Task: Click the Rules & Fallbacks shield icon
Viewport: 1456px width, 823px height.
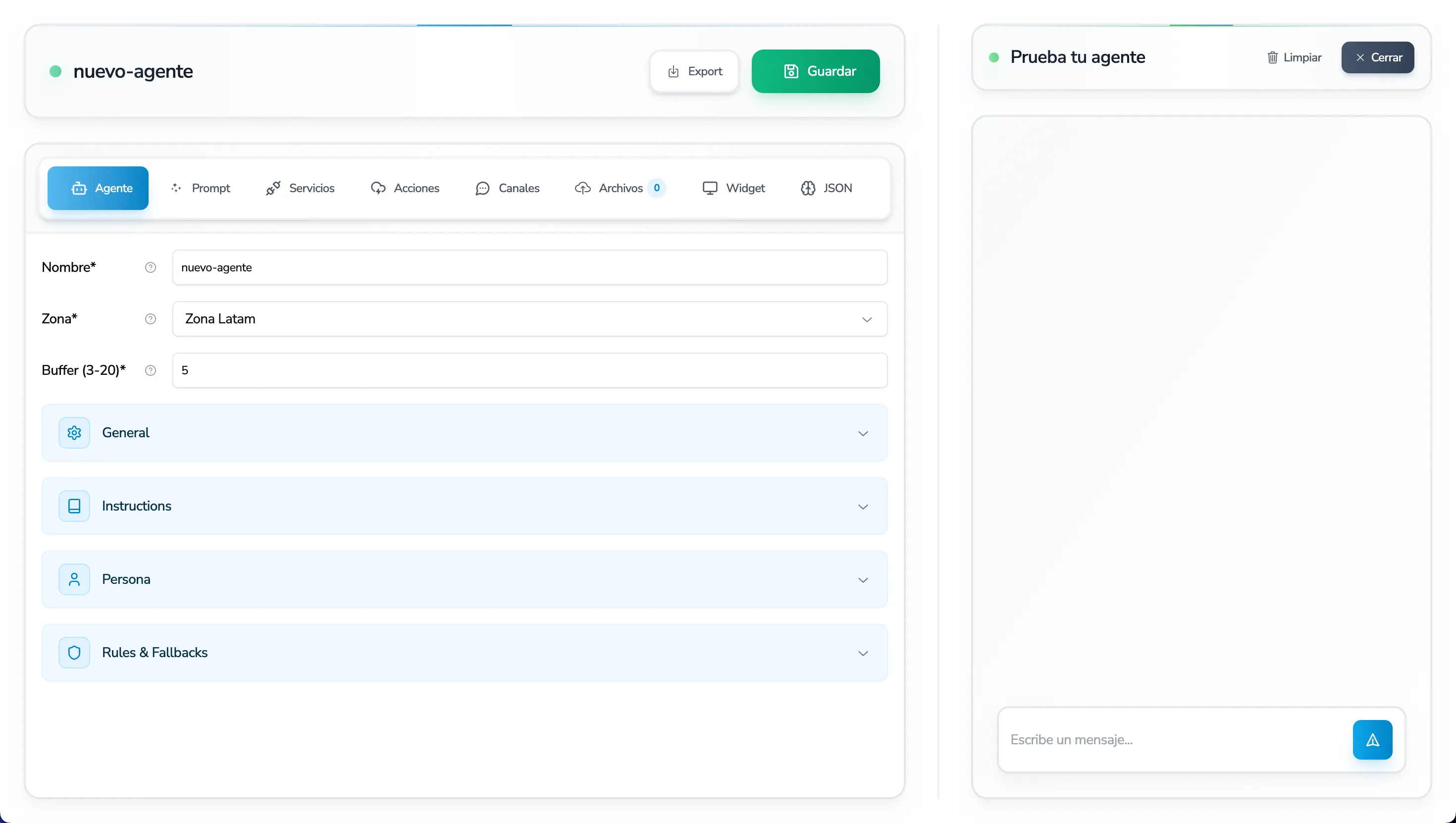Action: click(x=74, y=653)
